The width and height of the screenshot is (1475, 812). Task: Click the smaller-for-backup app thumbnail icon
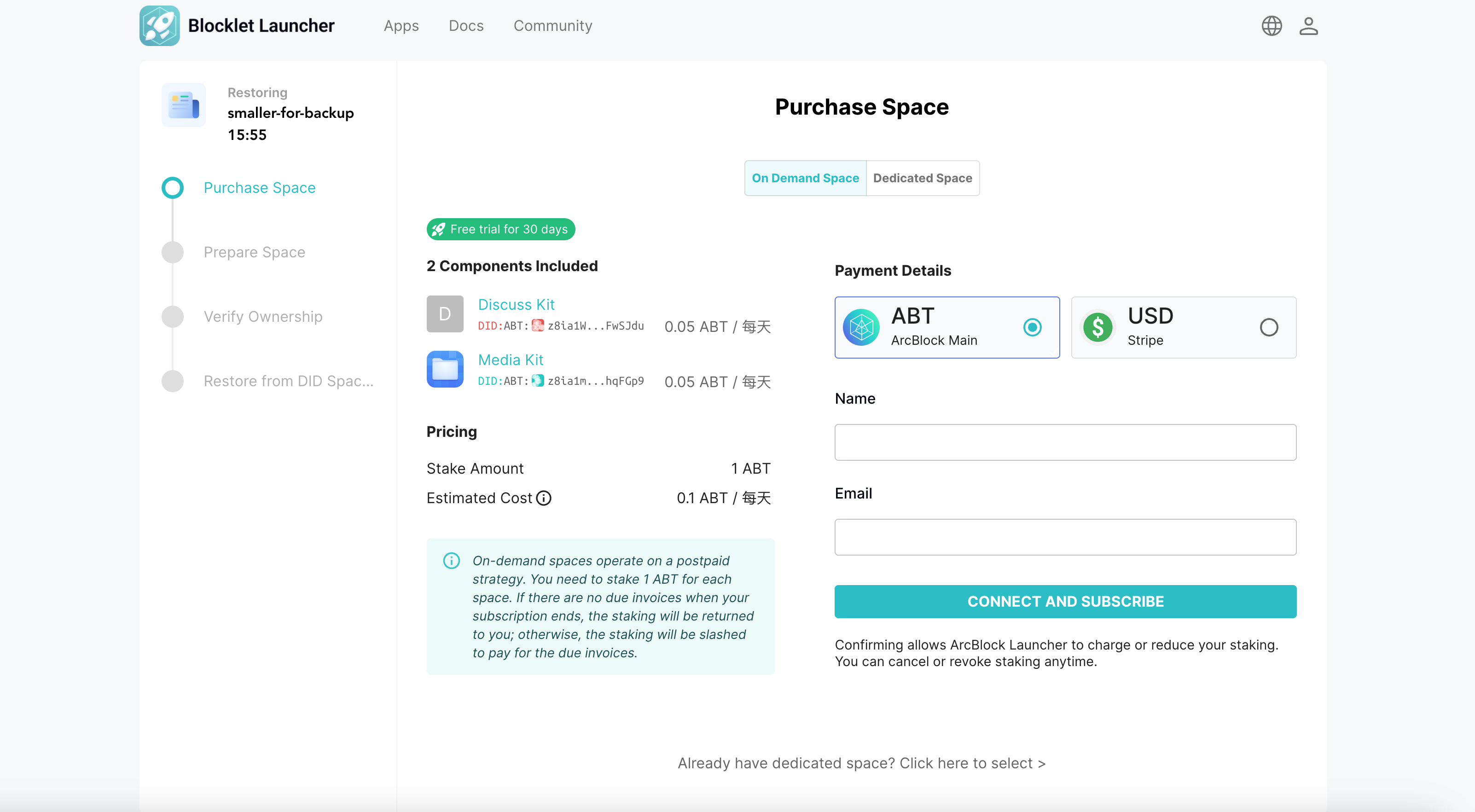(x=184, y=105)
